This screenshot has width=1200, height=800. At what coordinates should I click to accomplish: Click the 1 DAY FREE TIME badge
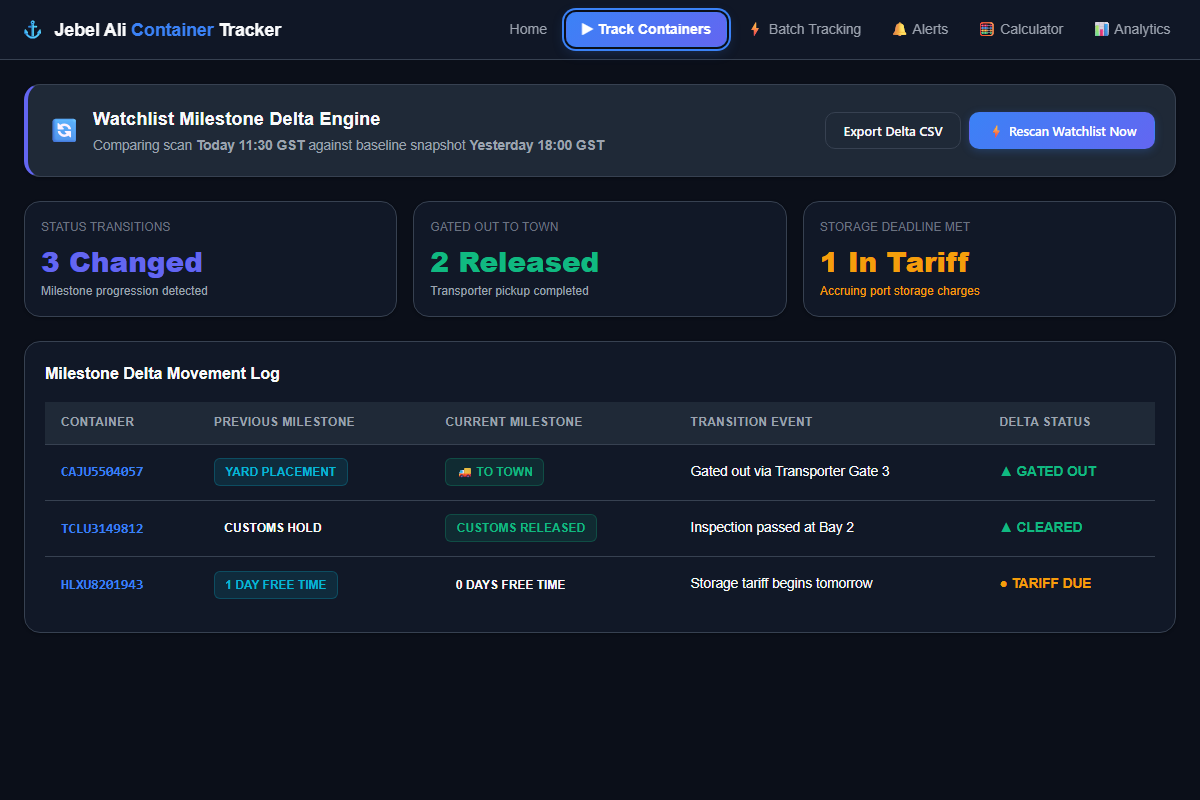[x=276, y=585]
